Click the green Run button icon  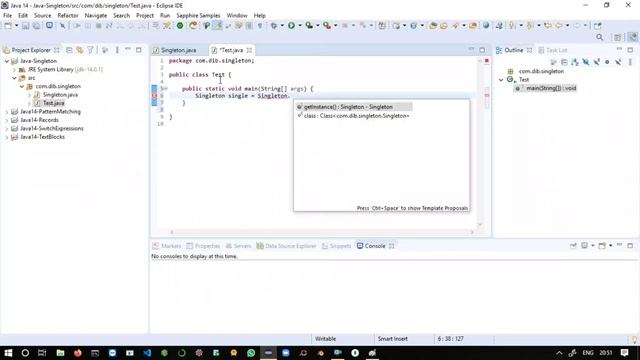click(291, 26)
